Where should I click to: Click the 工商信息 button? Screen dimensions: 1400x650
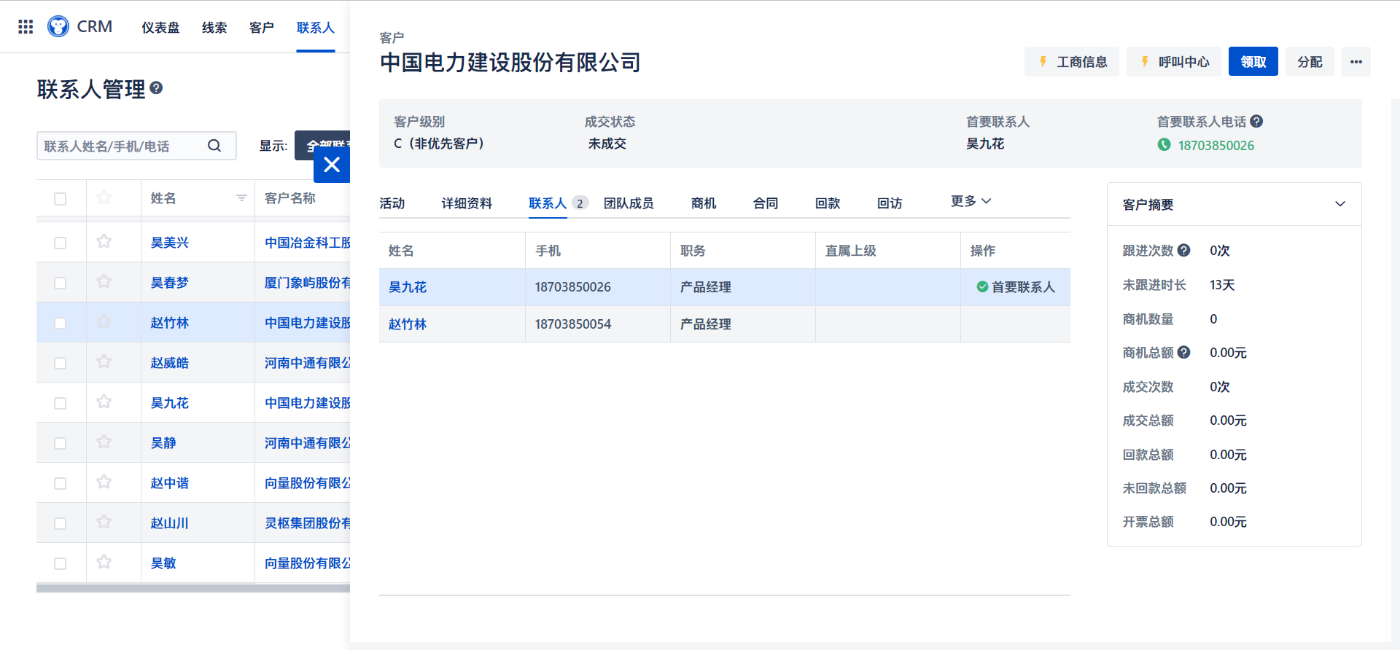pos(1071,62)
